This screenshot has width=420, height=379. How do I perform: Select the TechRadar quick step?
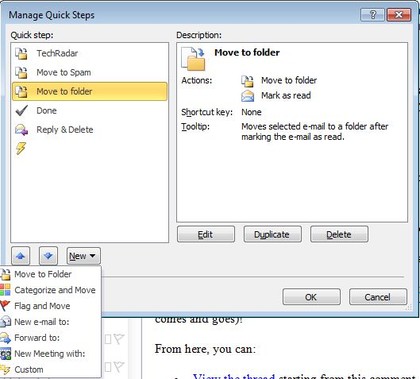[x=89, y=53]
